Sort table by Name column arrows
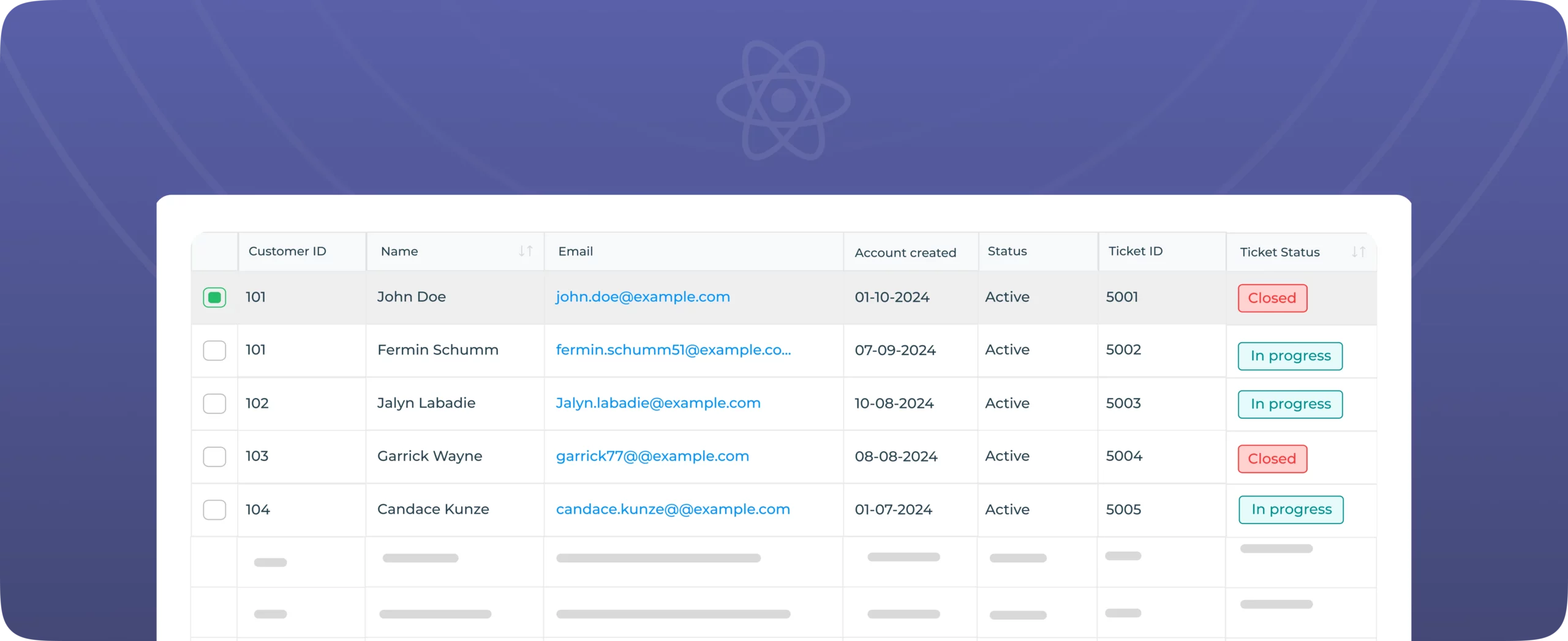 tap(526, 251)
